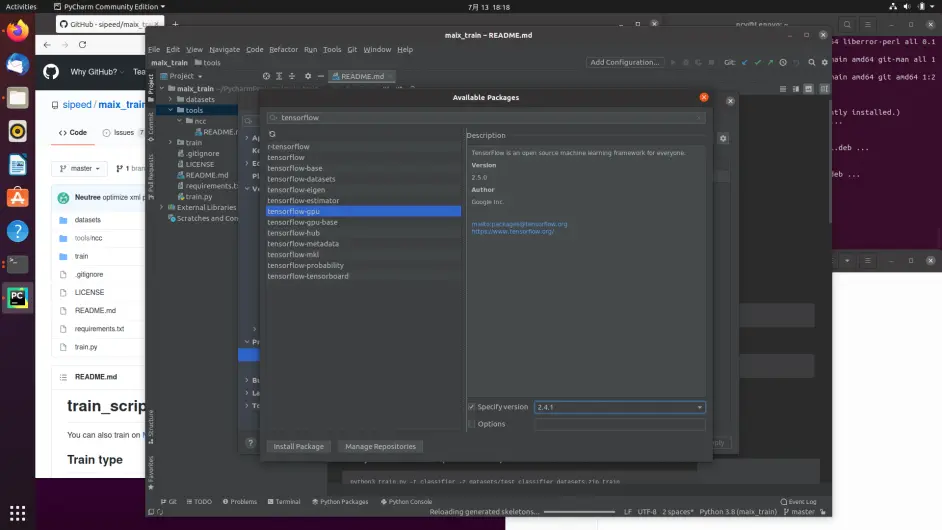
Task: Enable the Options checkbox
Action: [472, 424]
